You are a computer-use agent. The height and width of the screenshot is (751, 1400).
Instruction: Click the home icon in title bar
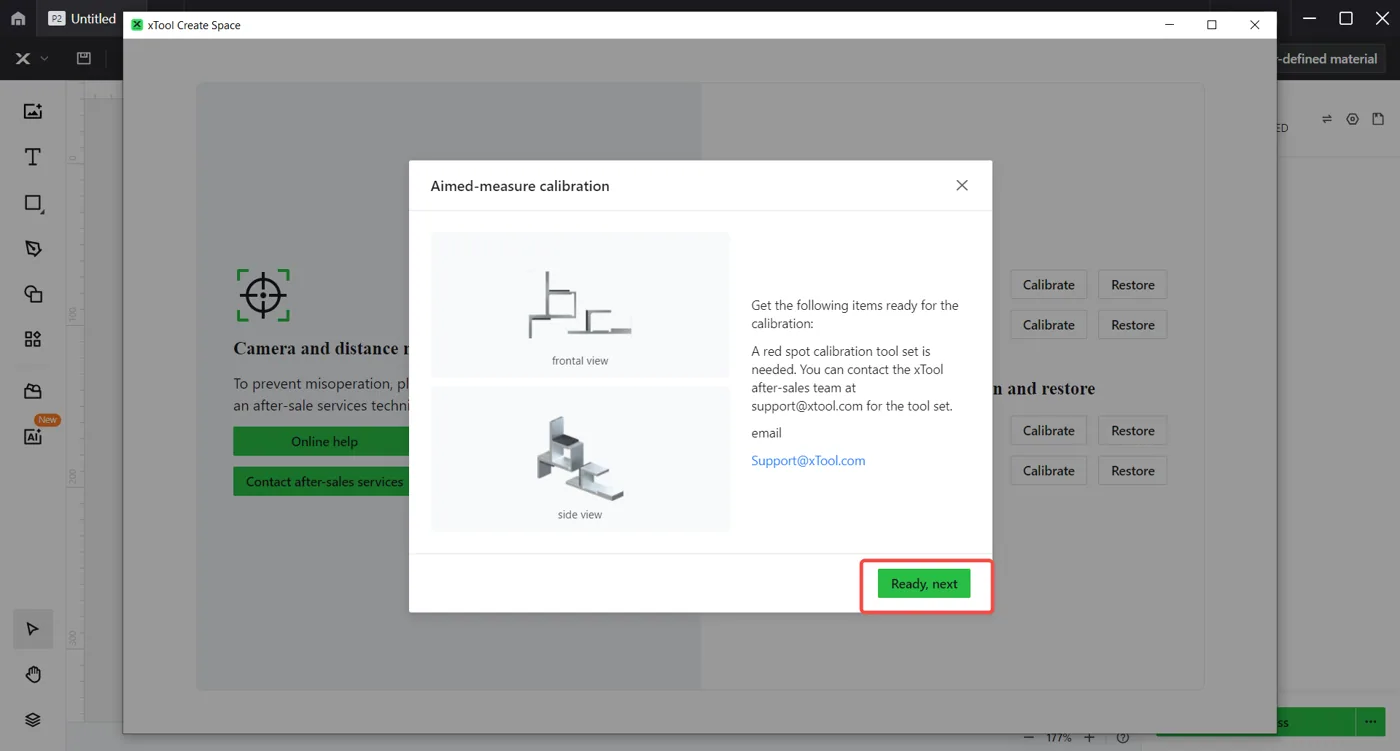coord(18,19)
